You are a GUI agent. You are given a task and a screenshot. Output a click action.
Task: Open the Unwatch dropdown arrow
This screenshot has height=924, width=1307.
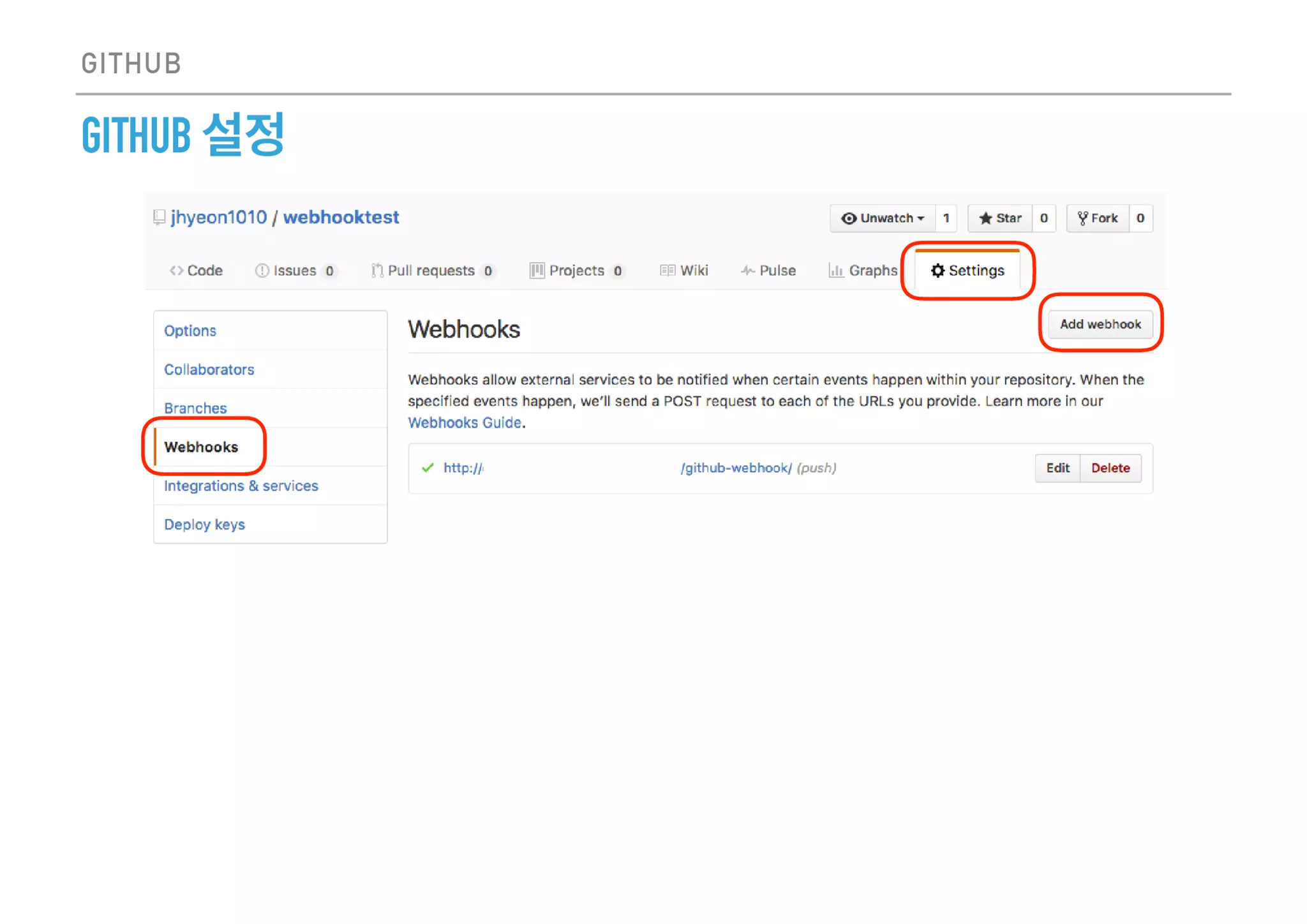click(921, 218)
